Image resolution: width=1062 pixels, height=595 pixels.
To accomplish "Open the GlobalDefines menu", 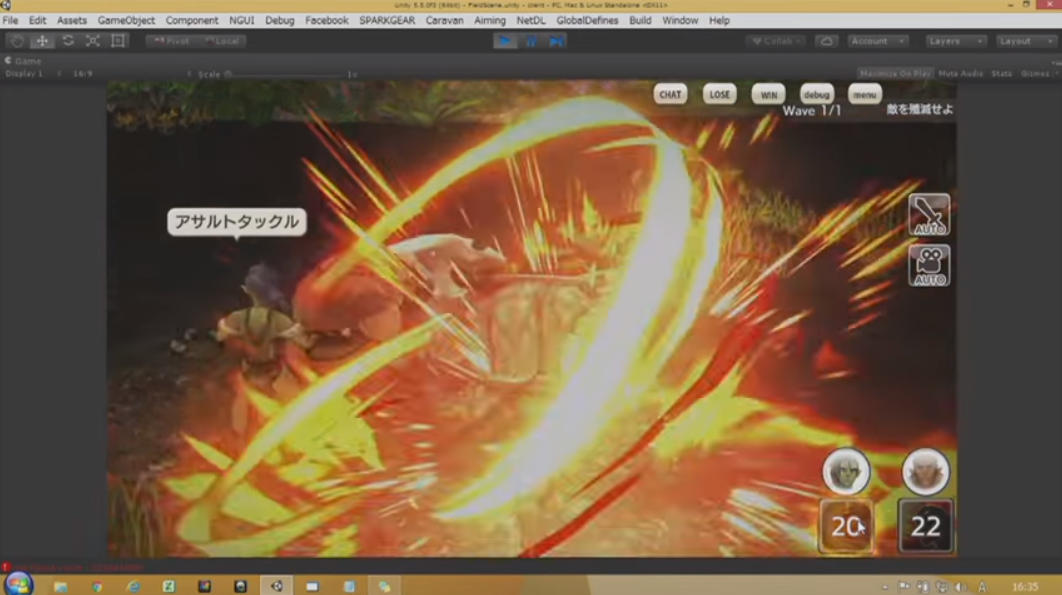I will coord(587,20).
